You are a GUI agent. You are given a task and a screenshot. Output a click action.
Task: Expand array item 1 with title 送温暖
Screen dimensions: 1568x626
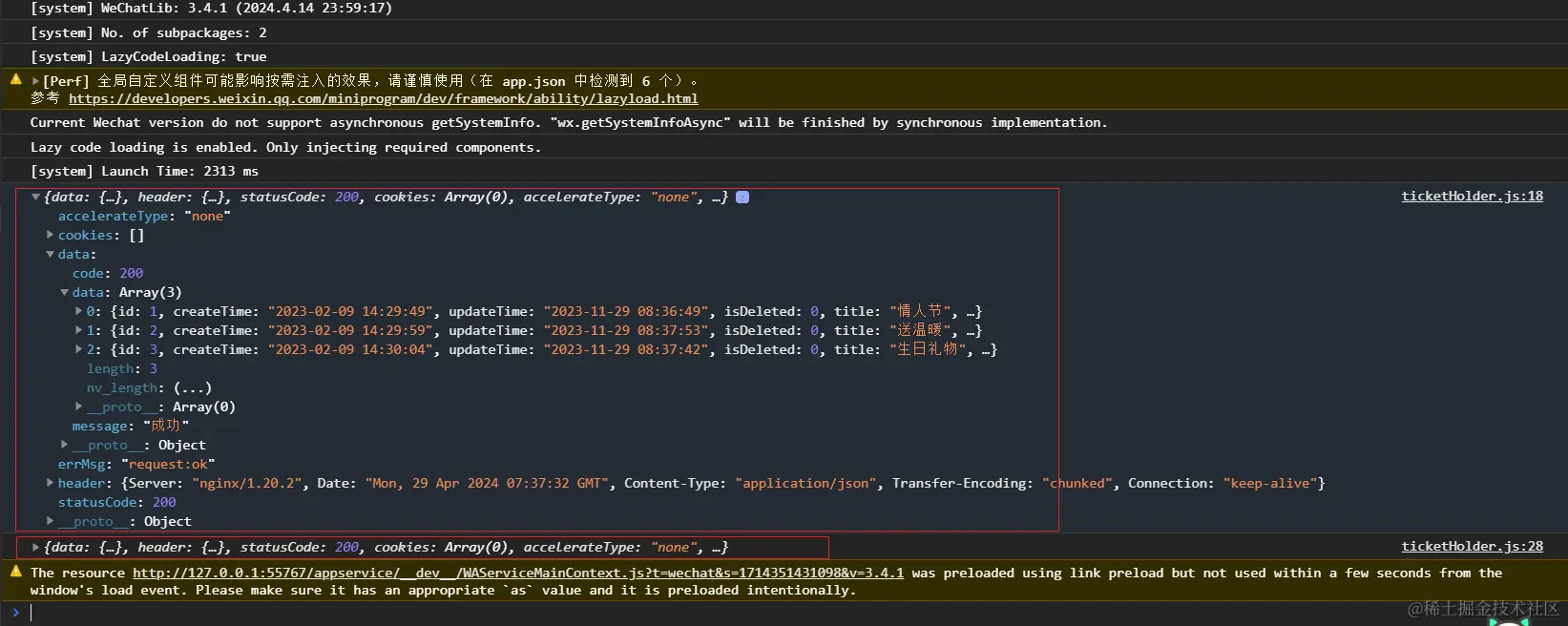click(79, 330)
